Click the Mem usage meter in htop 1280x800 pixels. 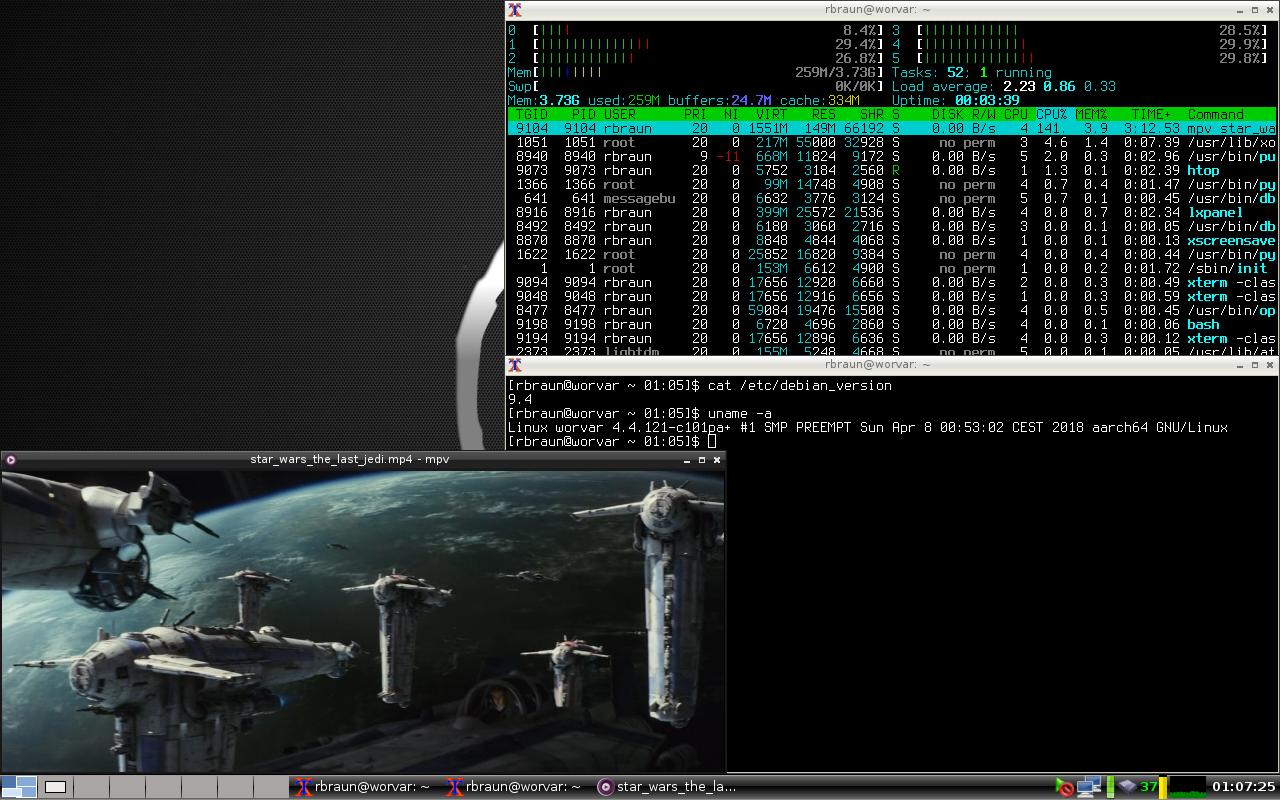tap(696, 72)
